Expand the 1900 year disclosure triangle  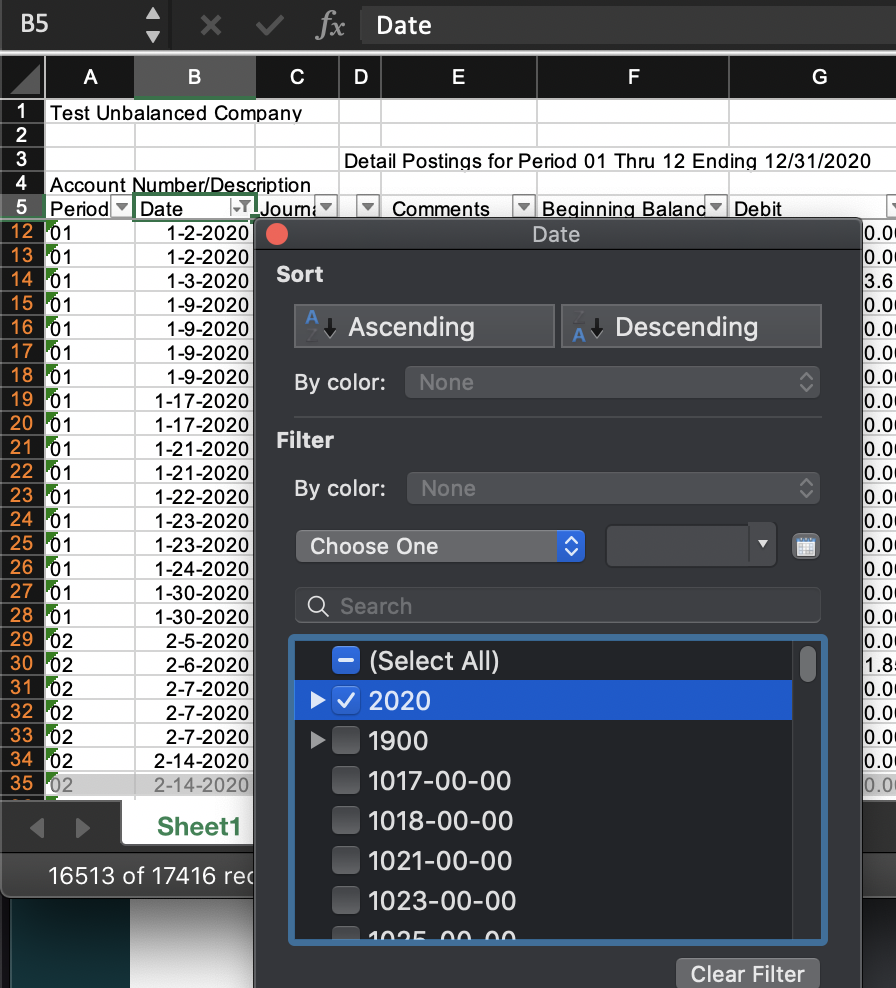[x=318, y=740]
